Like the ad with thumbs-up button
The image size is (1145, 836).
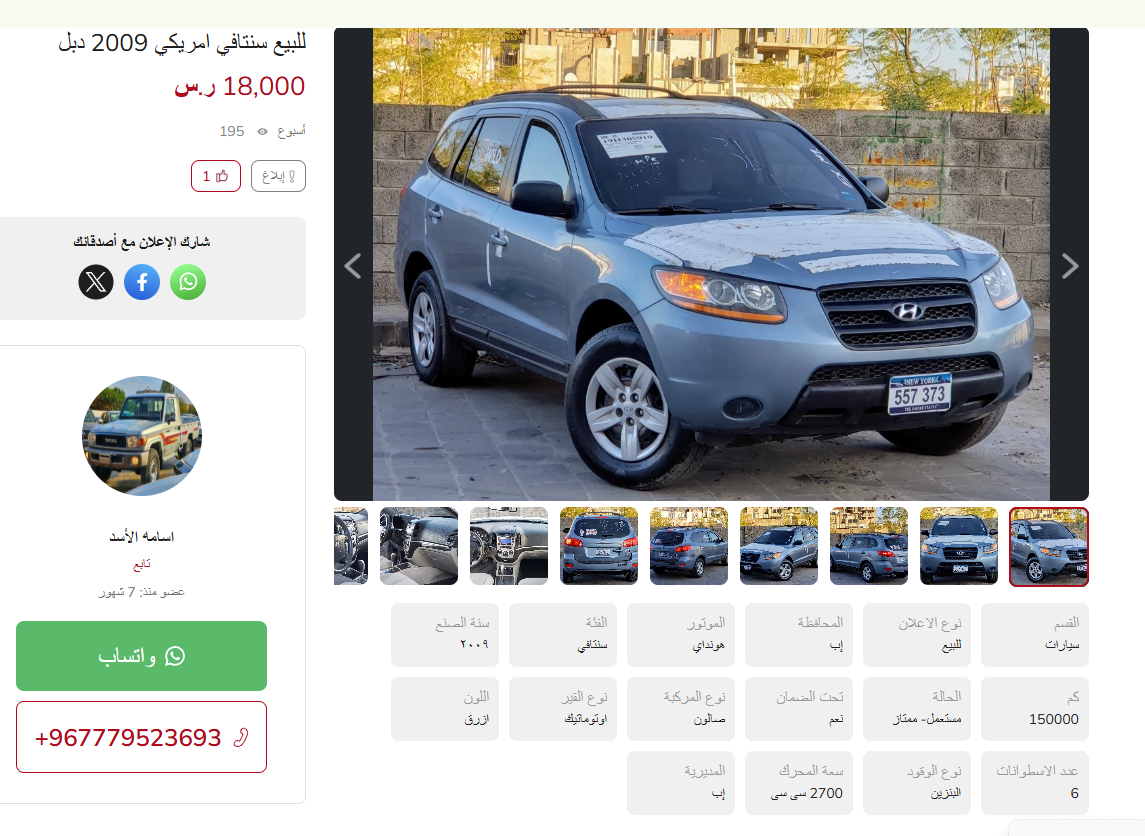215,176
